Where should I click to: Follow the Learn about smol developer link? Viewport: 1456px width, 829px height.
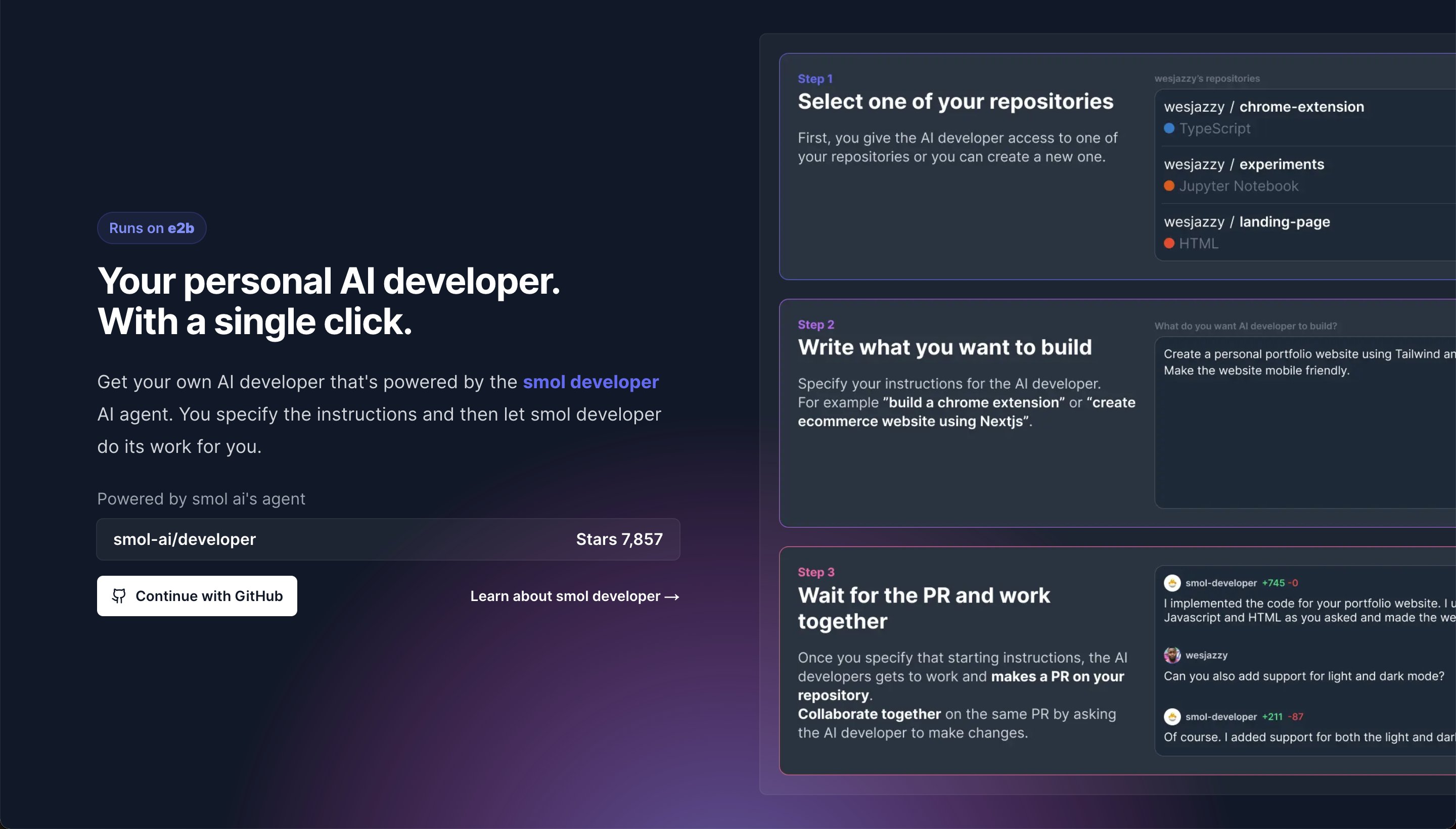tap(565, 596)
